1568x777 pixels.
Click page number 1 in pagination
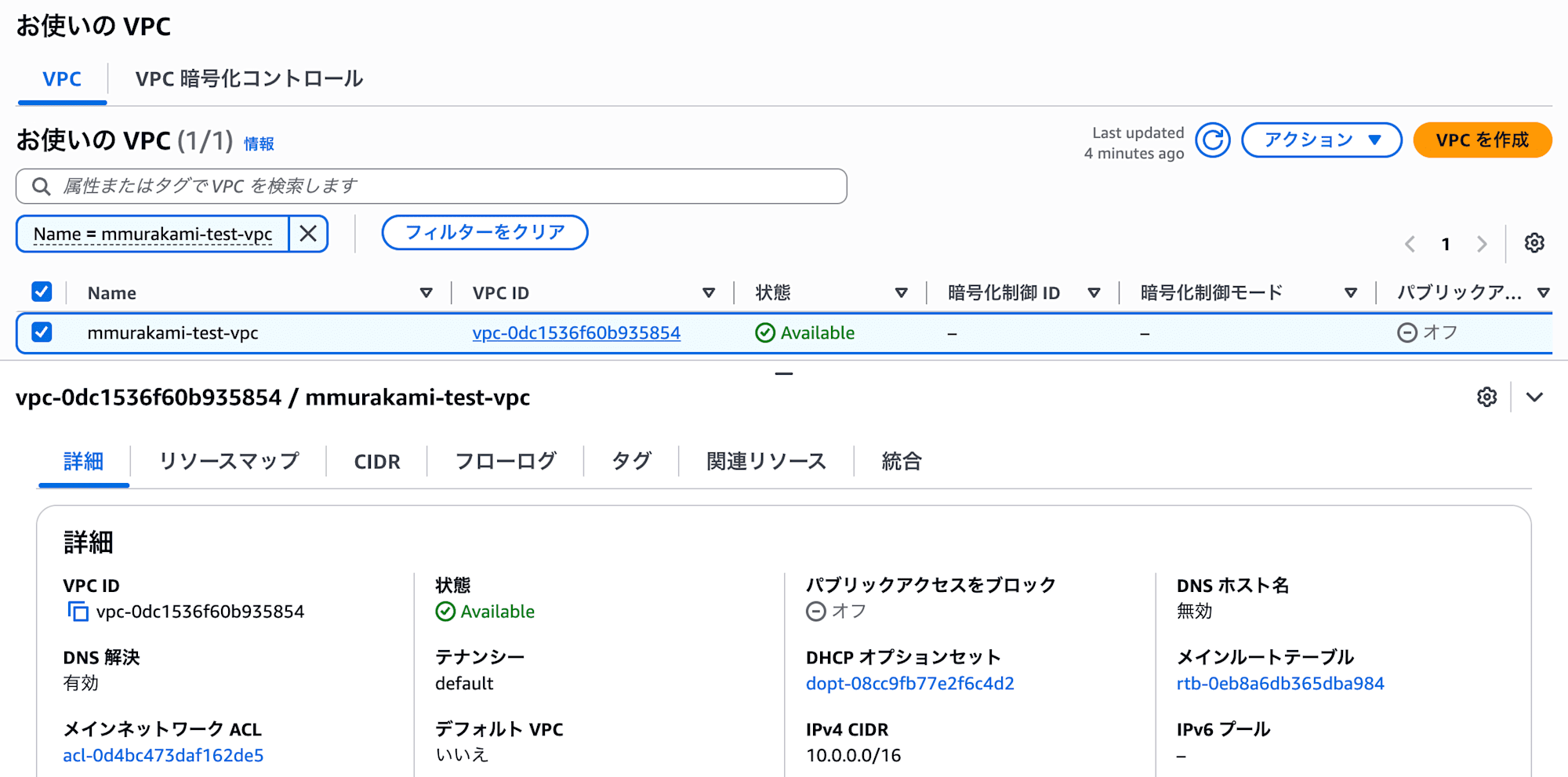coord(1445,245)
